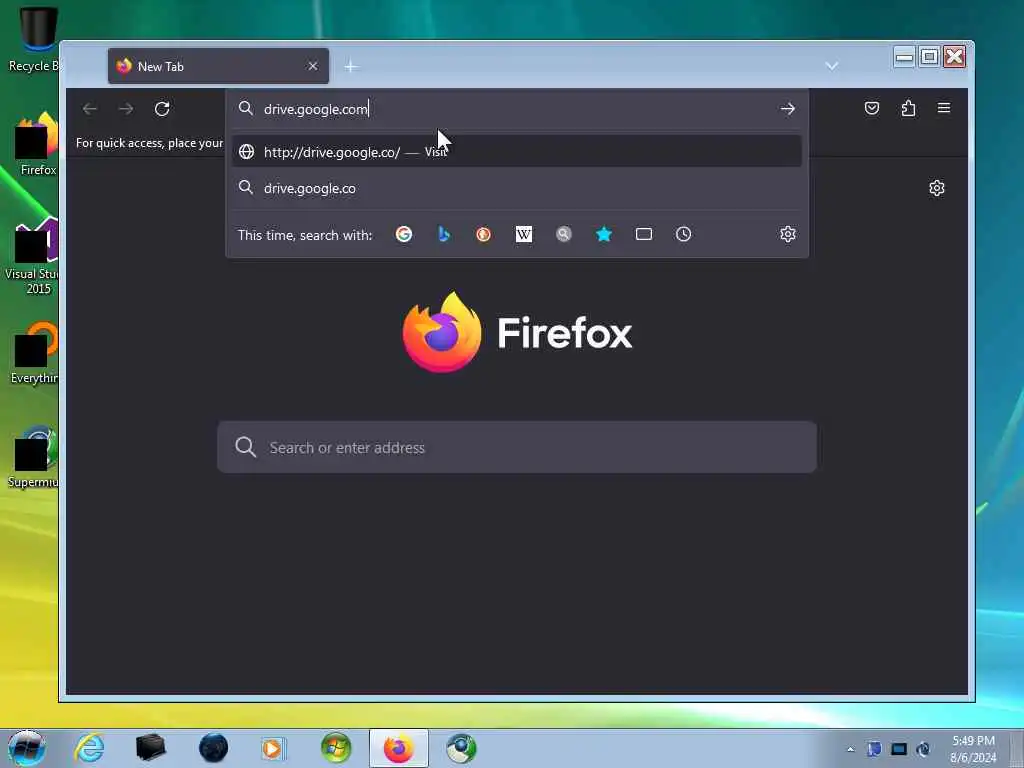Click the back navigation arrow
Viewport: 1024px width, 768px height.
[90, 109]
